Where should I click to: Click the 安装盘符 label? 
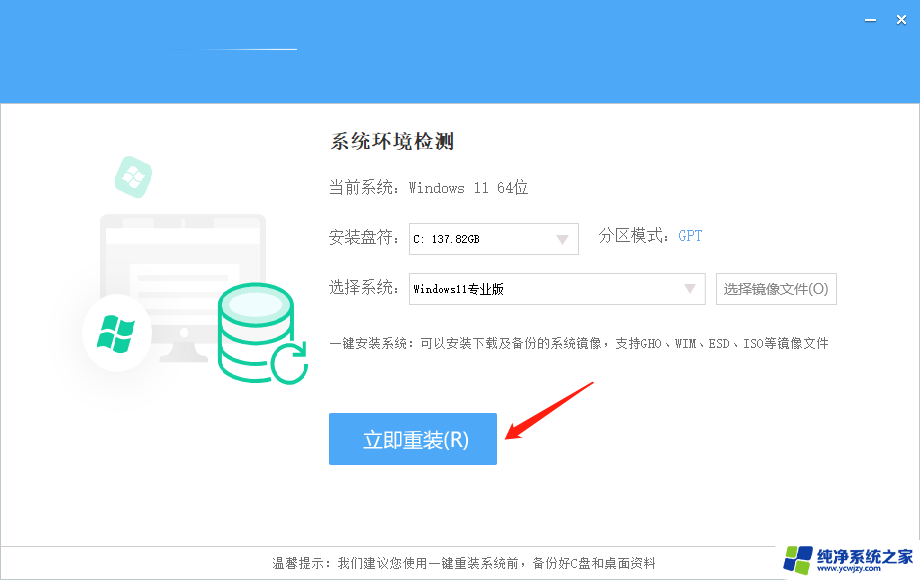click(x=363, y=238)
